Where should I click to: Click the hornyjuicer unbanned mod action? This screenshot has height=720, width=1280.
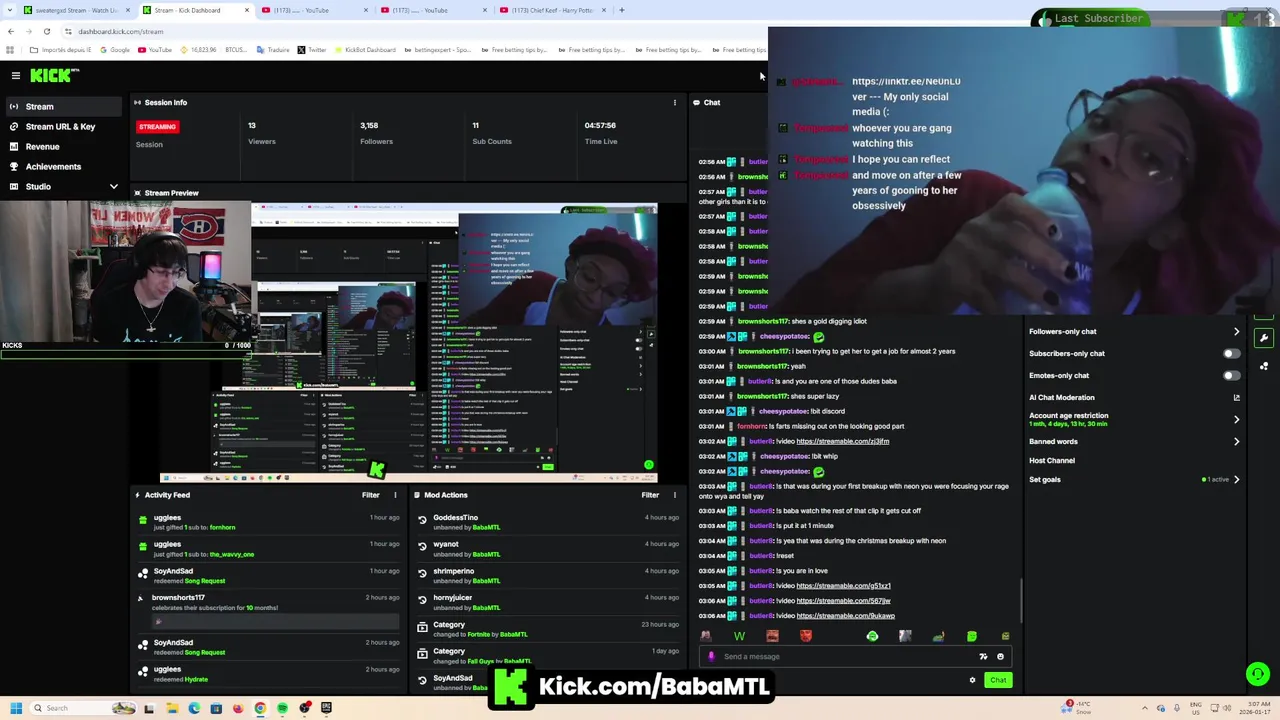tap(548, 602)
